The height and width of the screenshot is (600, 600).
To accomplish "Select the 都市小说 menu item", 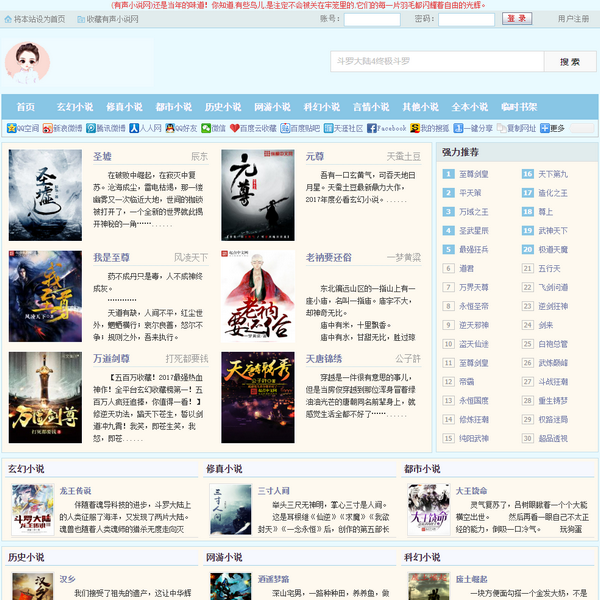I will tap(173, 107).
